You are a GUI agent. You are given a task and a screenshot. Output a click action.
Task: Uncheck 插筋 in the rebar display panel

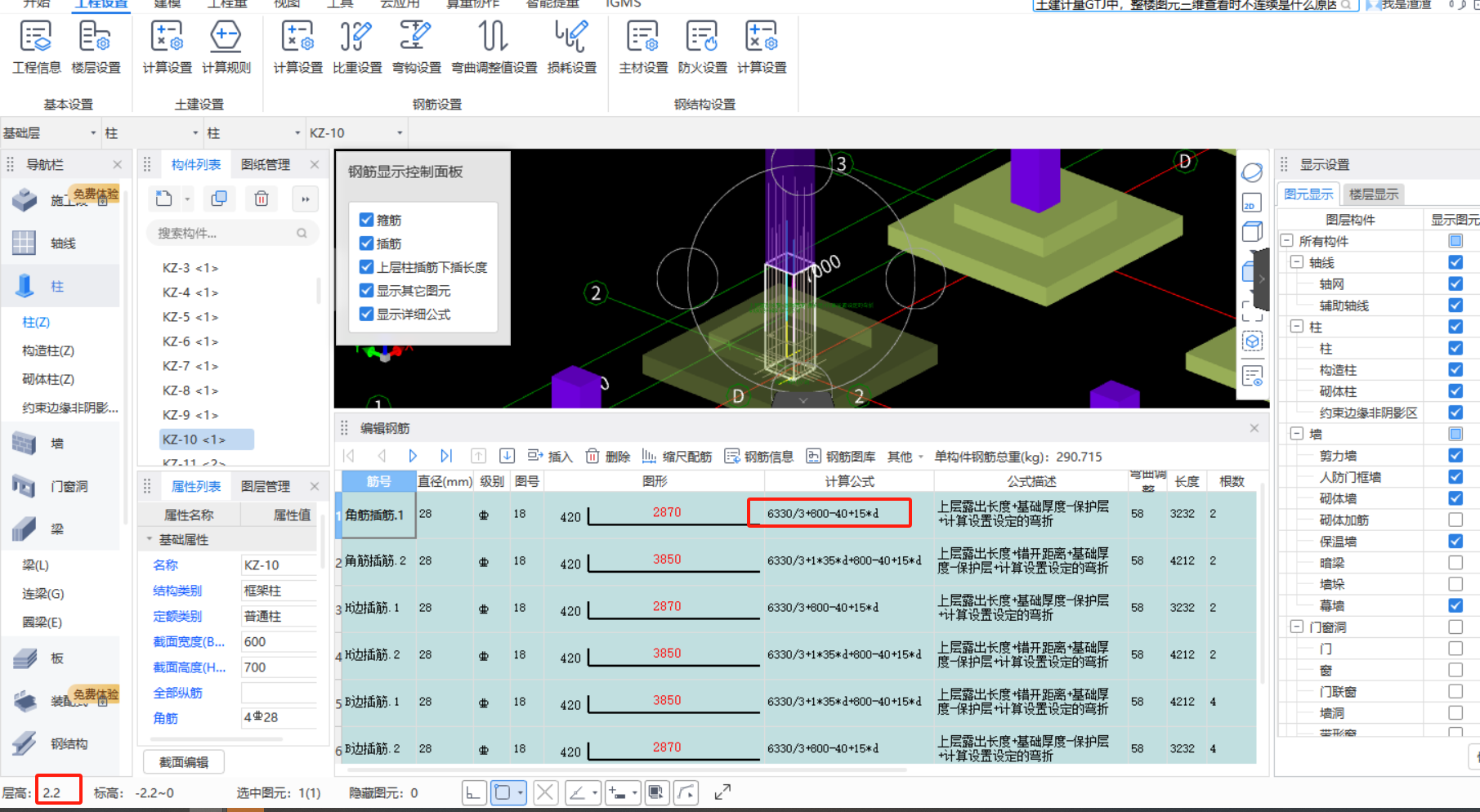point(367,243)
